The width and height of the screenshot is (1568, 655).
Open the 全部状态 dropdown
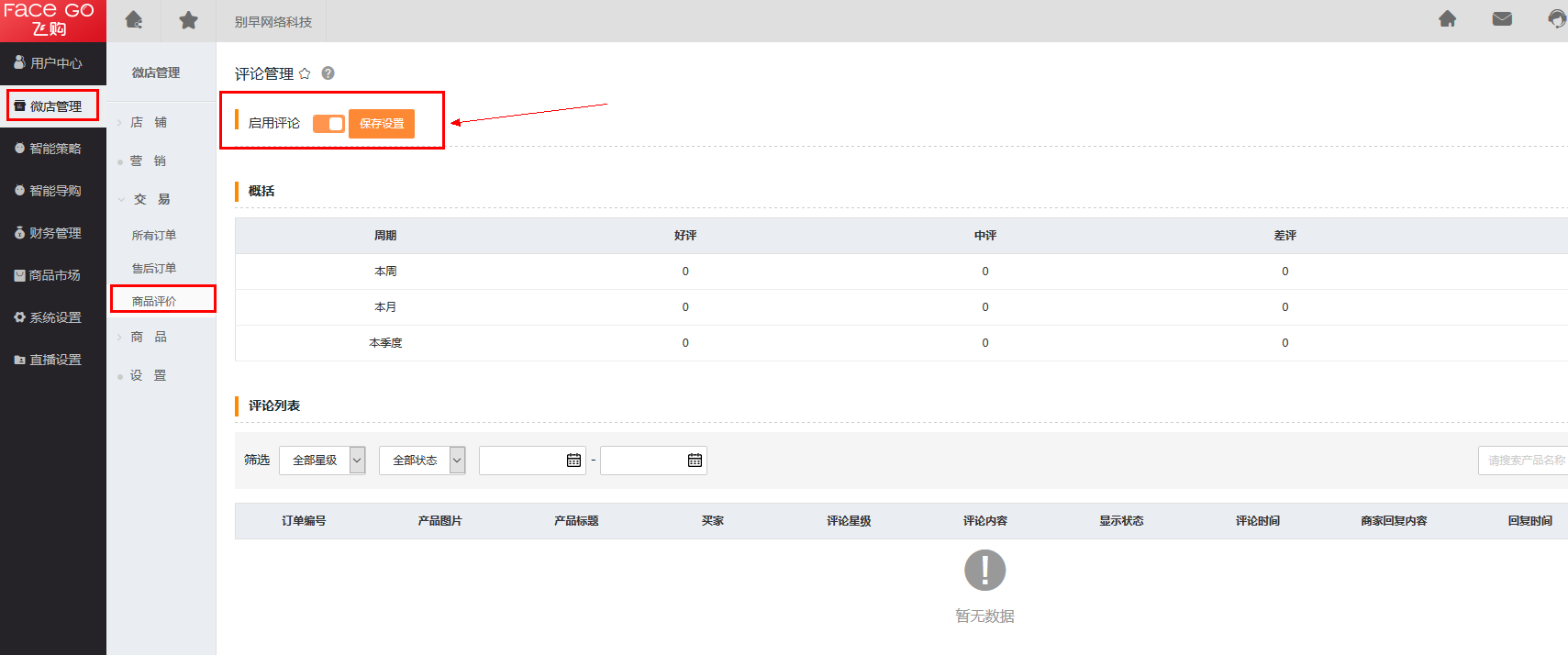tap(422, 461)
